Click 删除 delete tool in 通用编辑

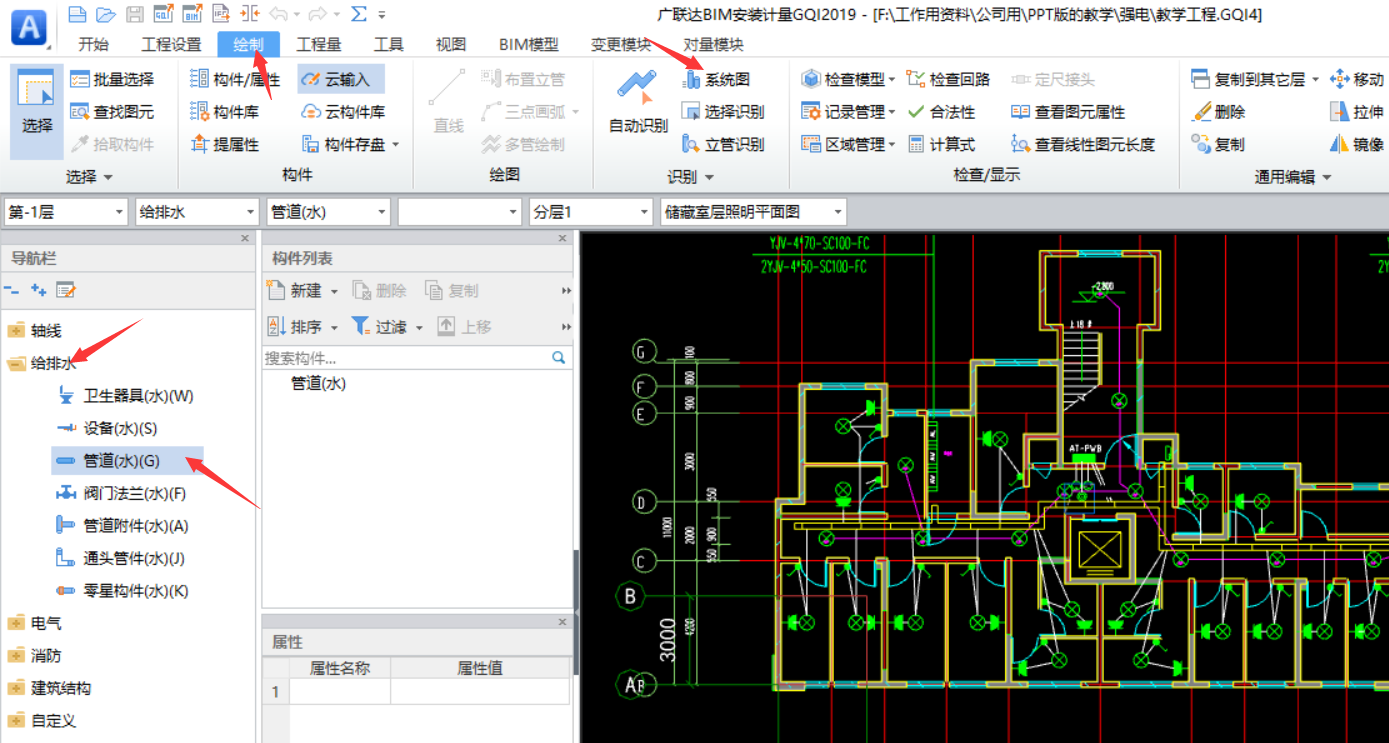(x=1218, y=112)
